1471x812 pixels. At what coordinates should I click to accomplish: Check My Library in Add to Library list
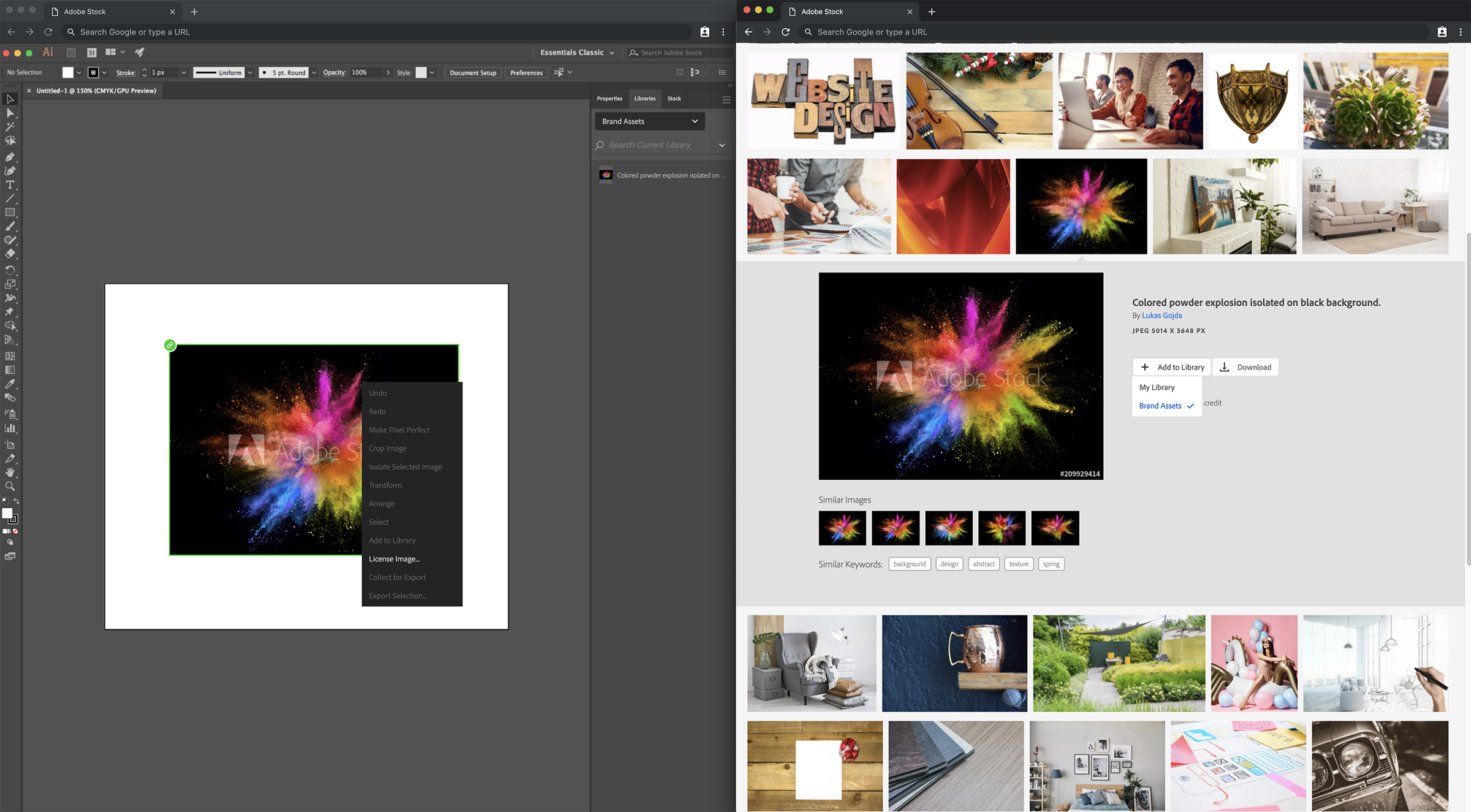pyautogui.click(x=1157, y=387)
